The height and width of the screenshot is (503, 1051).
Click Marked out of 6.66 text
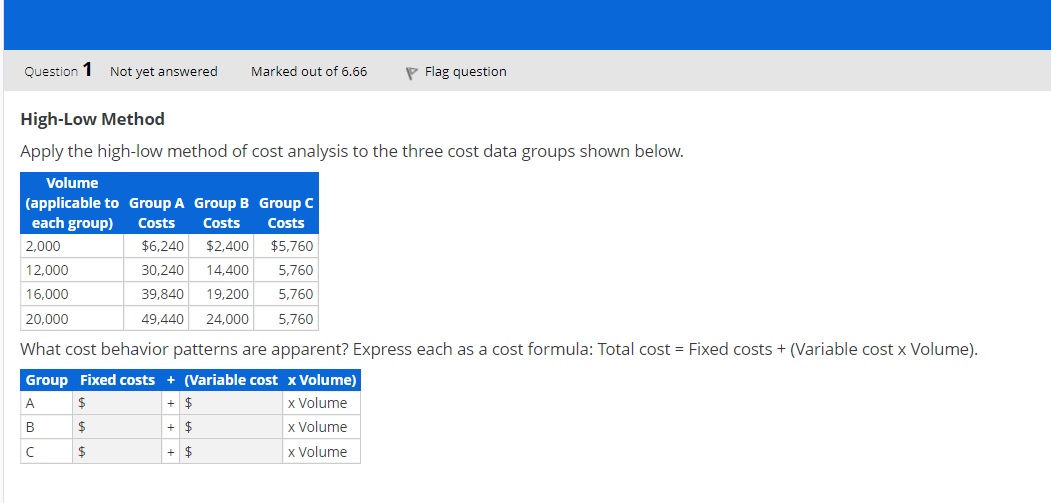pyautogui.click(x=309, y=71)
